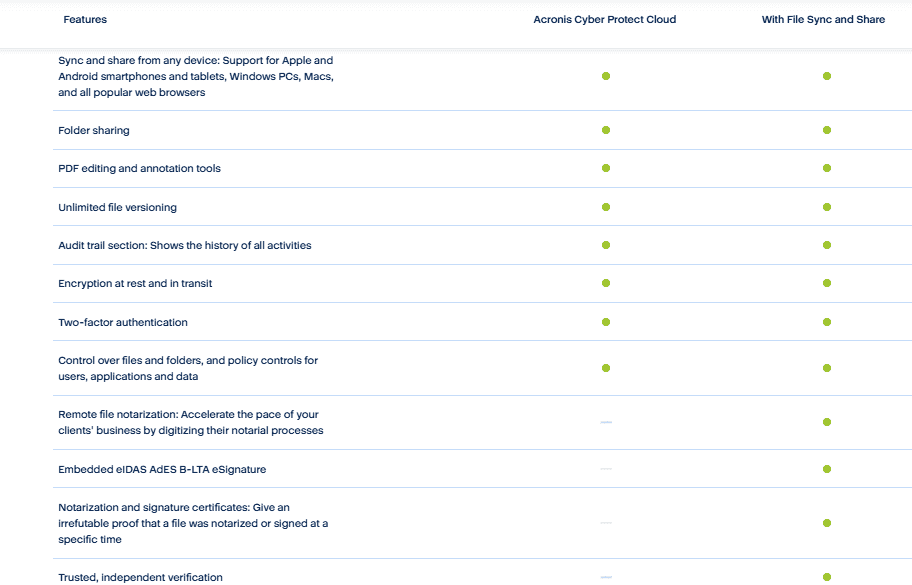This screenshot has height=585, width=912.
Task: Click the "With File Sync and Share" header
Action: point(824,19)
